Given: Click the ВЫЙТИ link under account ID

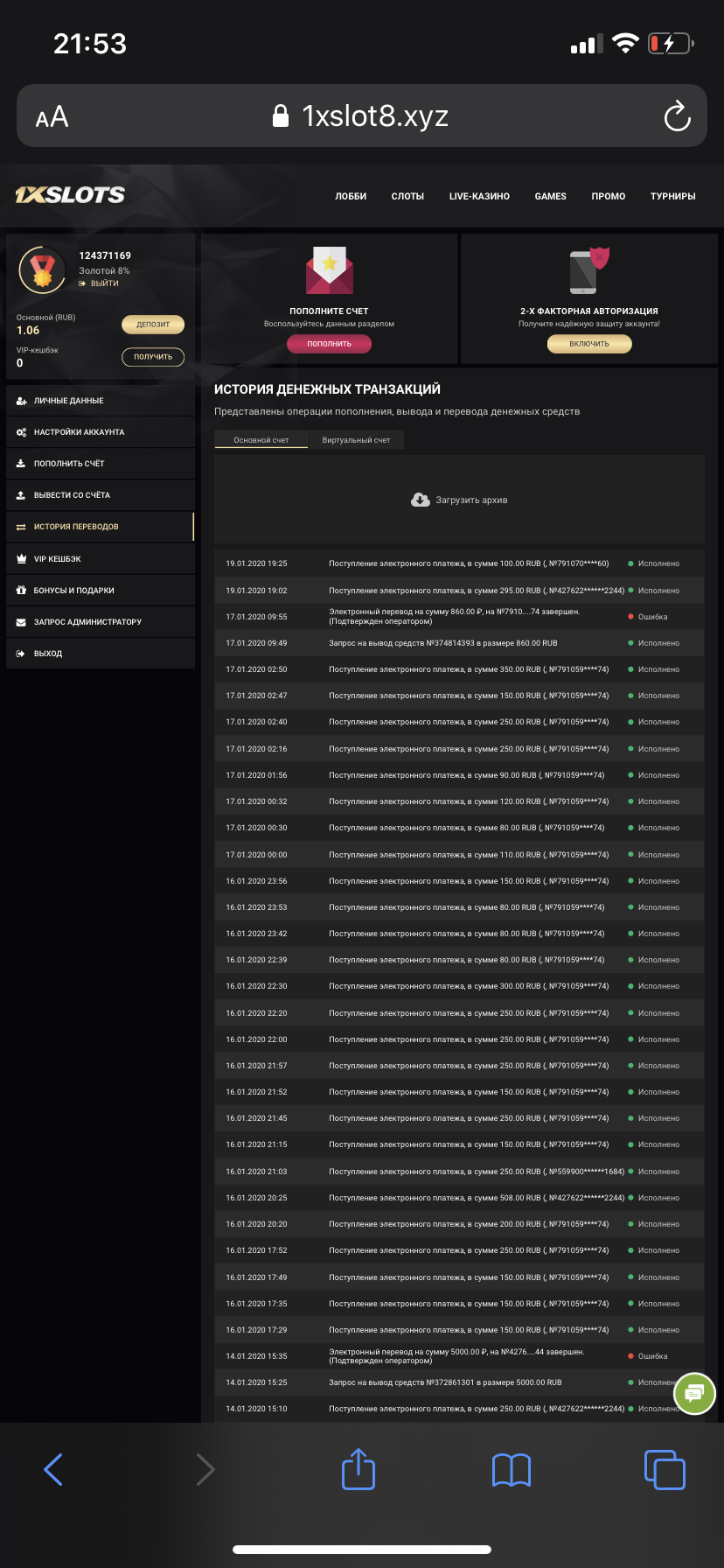Looking at the screenshot, I should tap(103, 283).
